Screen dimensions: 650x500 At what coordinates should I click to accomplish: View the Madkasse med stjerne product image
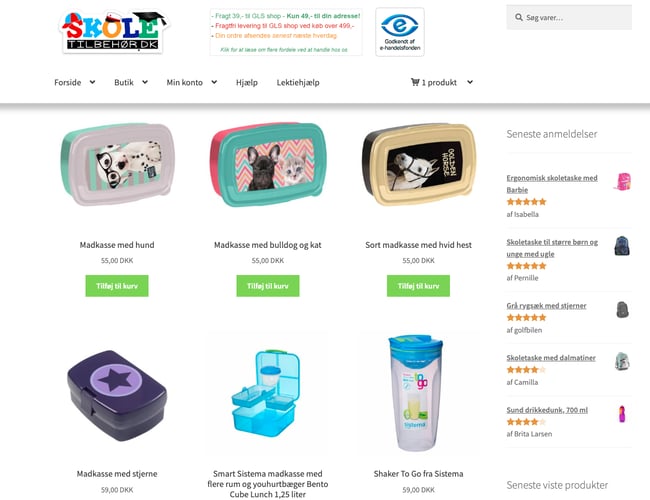coord(117,395)
